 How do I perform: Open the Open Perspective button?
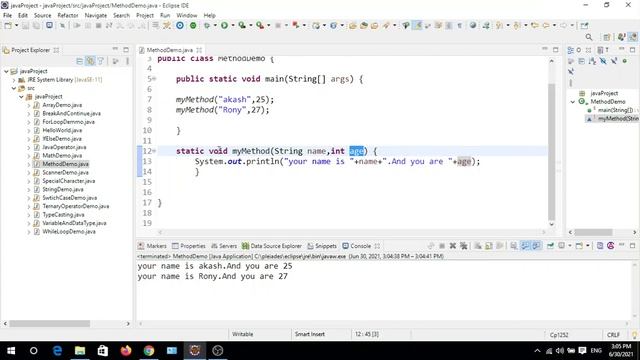[x=607, y=37]
